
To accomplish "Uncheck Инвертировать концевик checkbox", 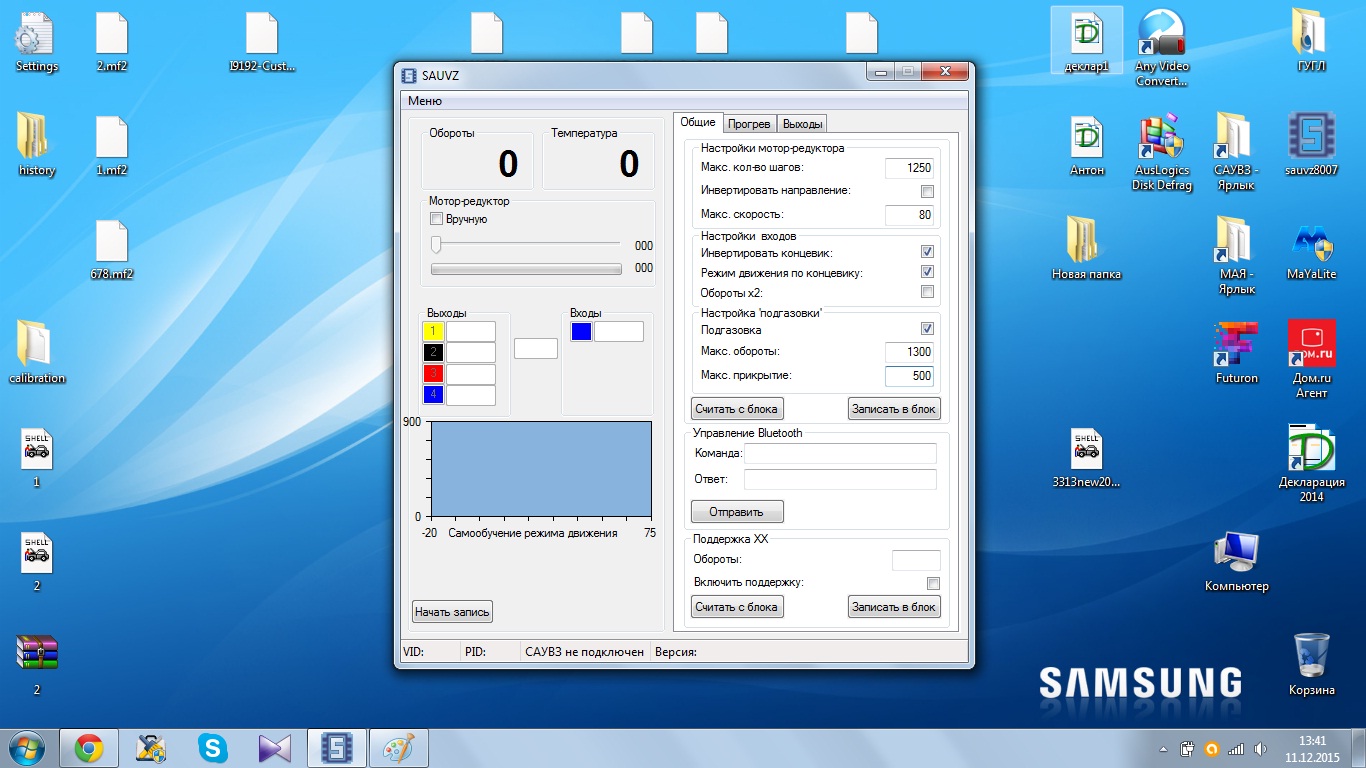I will point(927,253).
